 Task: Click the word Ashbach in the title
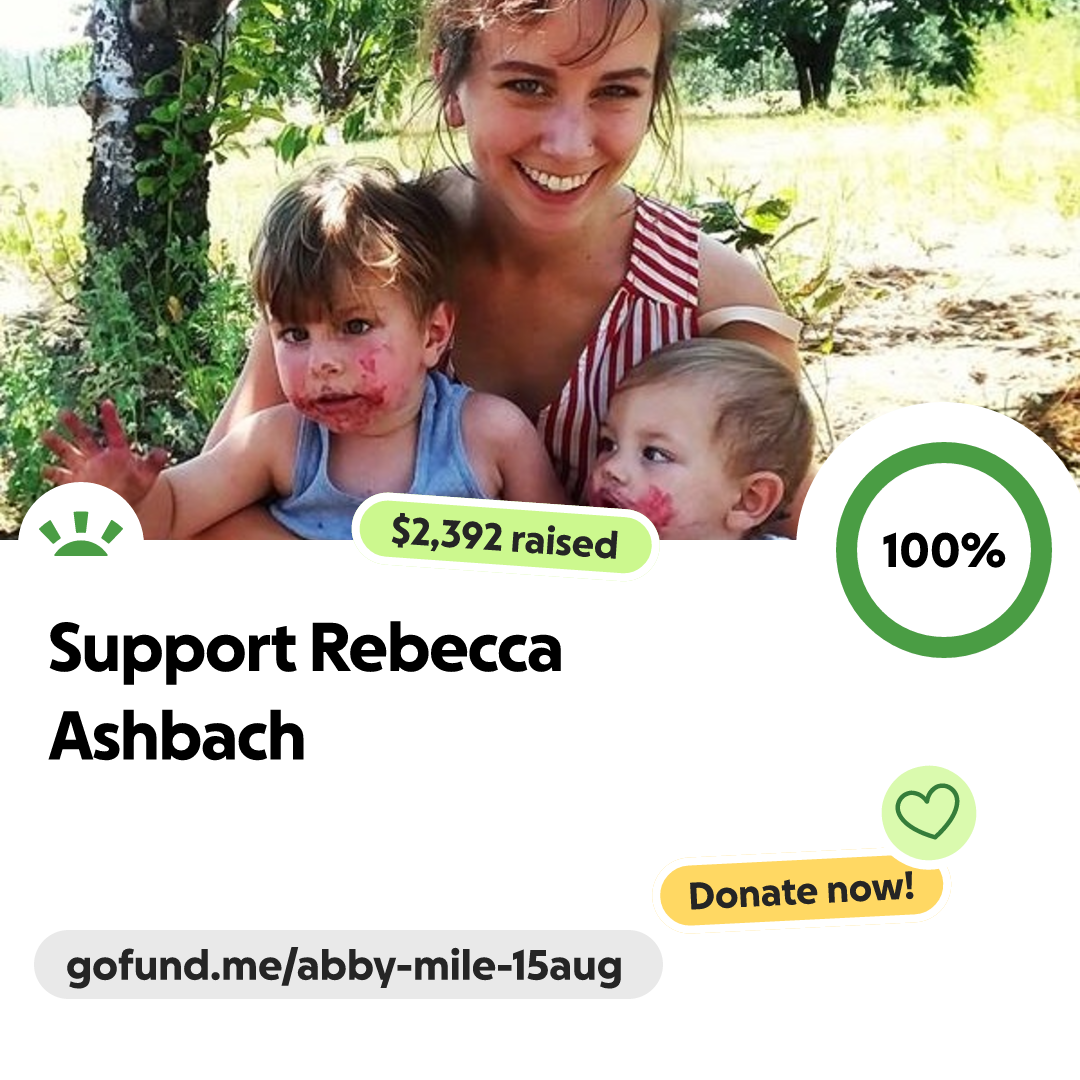click(177, 736)
